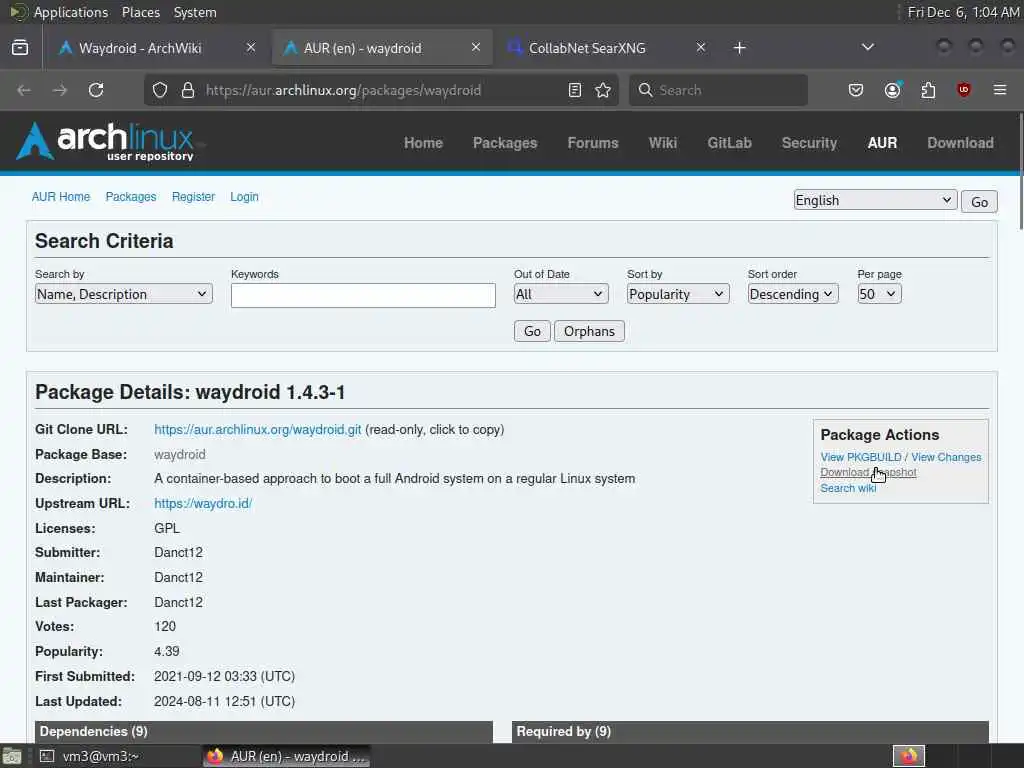Expand the list all tabs chevron

pos(868,47)
